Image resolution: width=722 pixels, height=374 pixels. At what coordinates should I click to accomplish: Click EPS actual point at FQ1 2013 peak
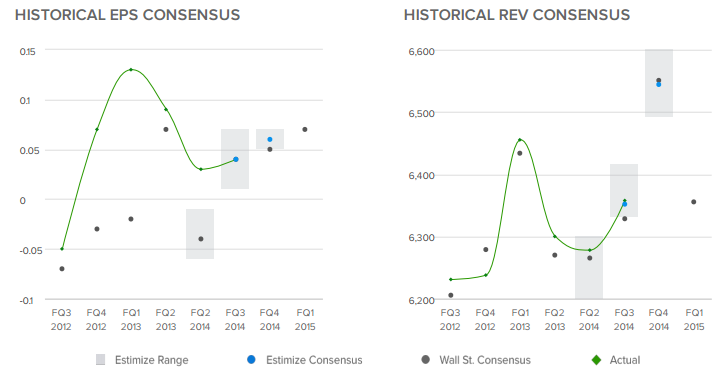coord(131,70)
